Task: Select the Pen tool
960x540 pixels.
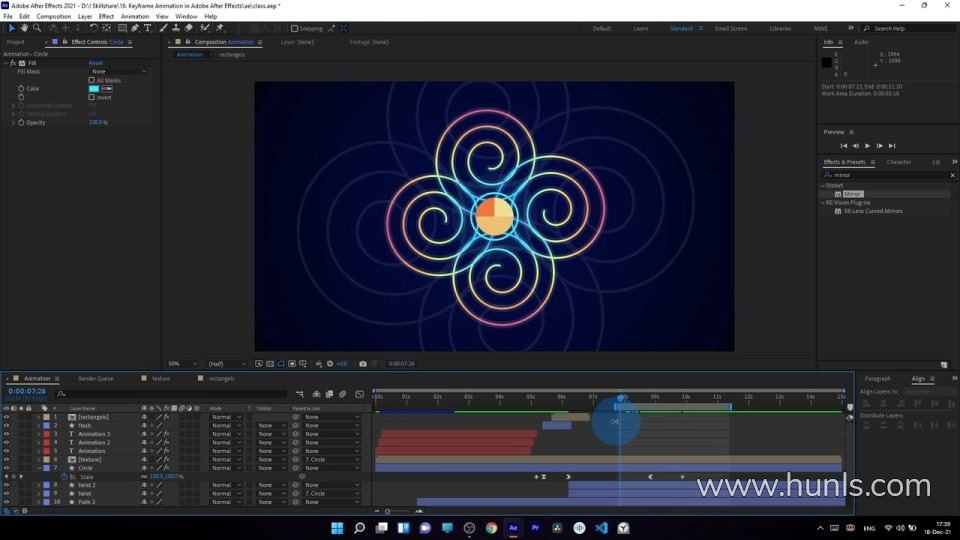Action: 135,28
